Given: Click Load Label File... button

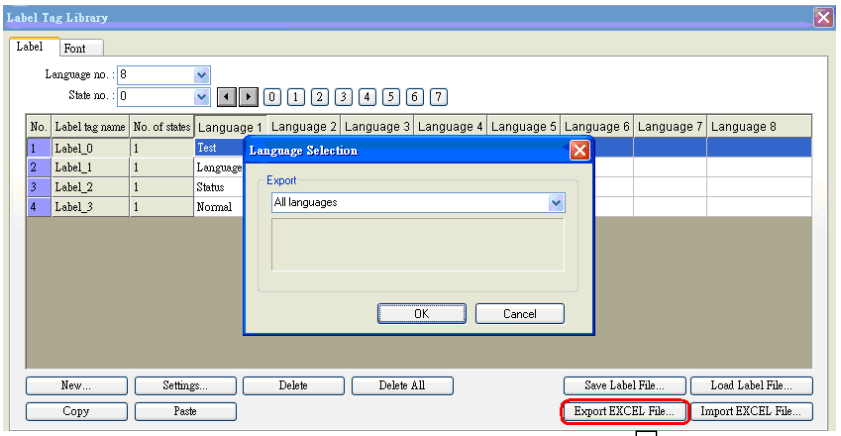Looking at the screenshot, I should tap(751, 386).
